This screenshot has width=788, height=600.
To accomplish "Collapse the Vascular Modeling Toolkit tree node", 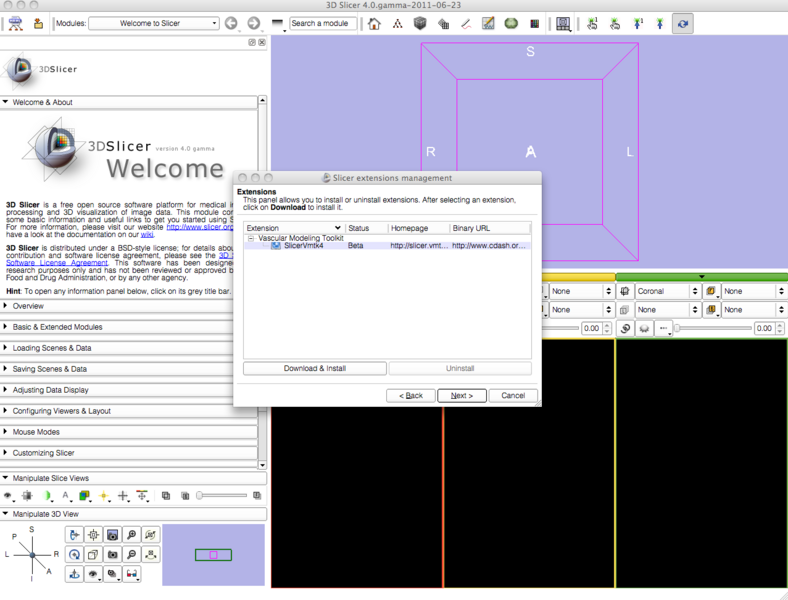I will [251, 238].
